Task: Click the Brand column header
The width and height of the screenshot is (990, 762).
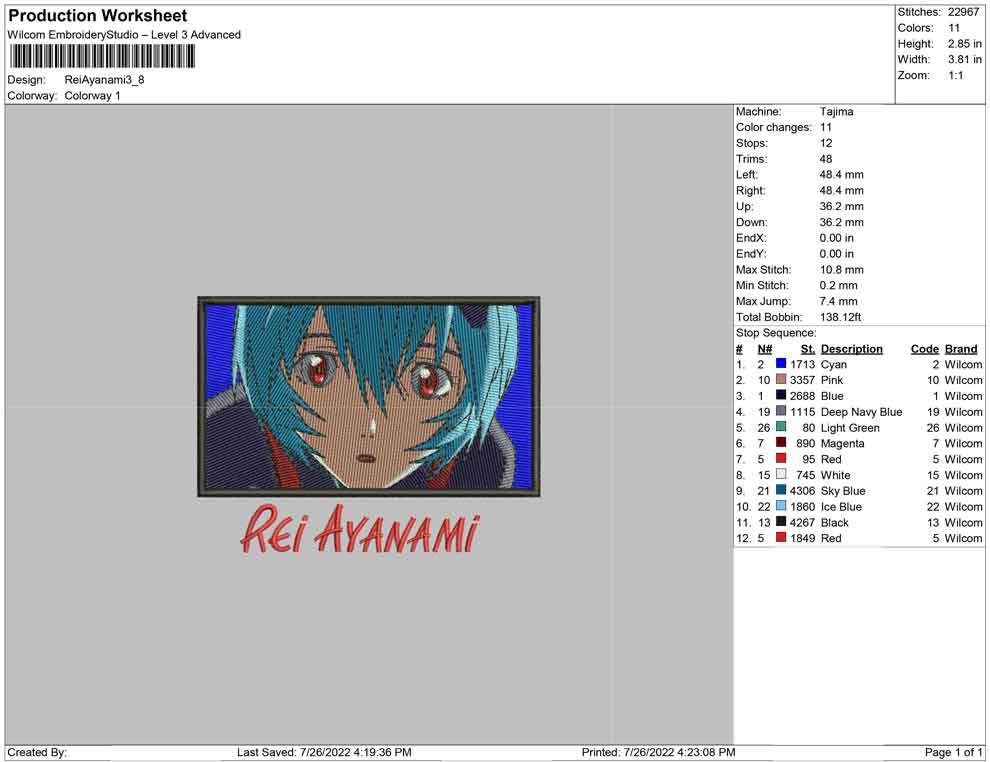Action: click(x=961, y=349)
